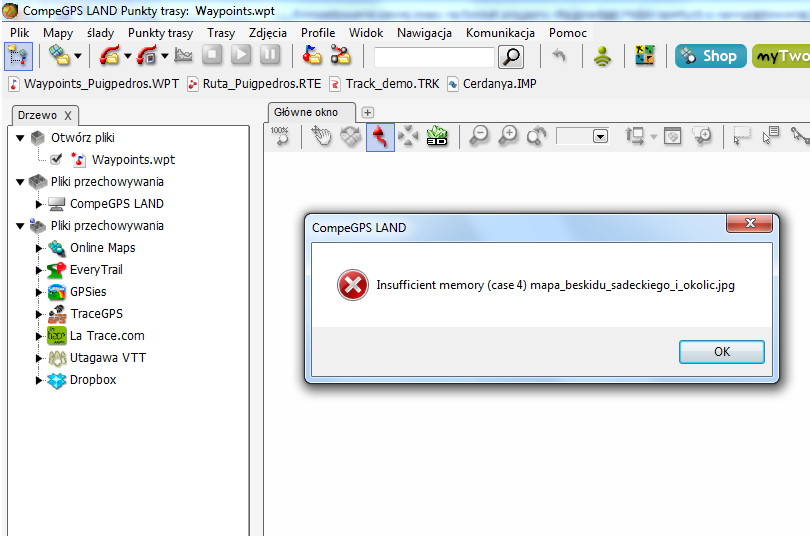Open the Zdjęcia menu

click(268, 33)
